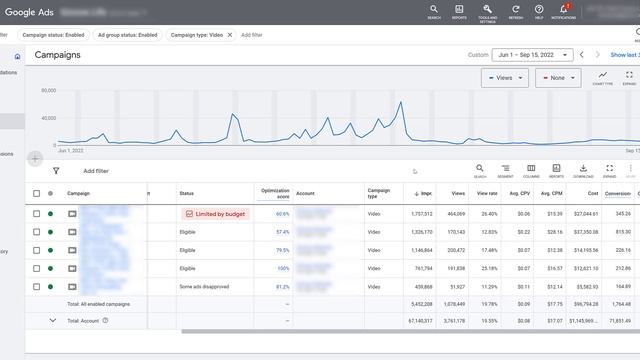Click the status dot column header icon

pos(50,193)
